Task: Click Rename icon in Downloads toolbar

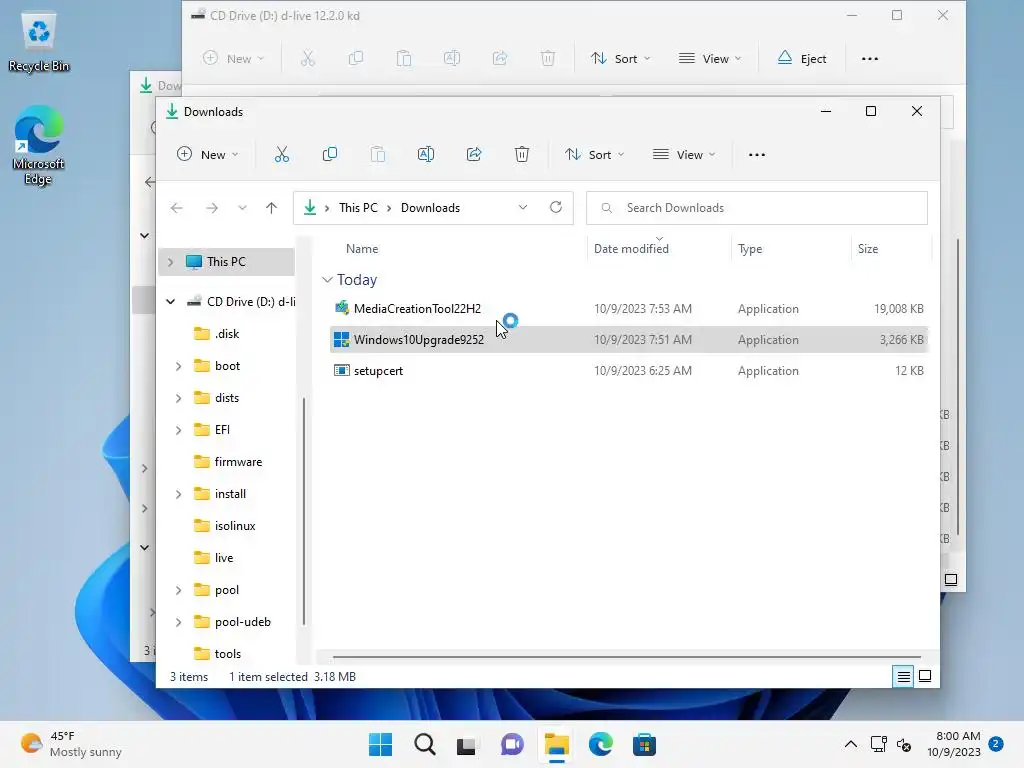Action: coord(426,155)
